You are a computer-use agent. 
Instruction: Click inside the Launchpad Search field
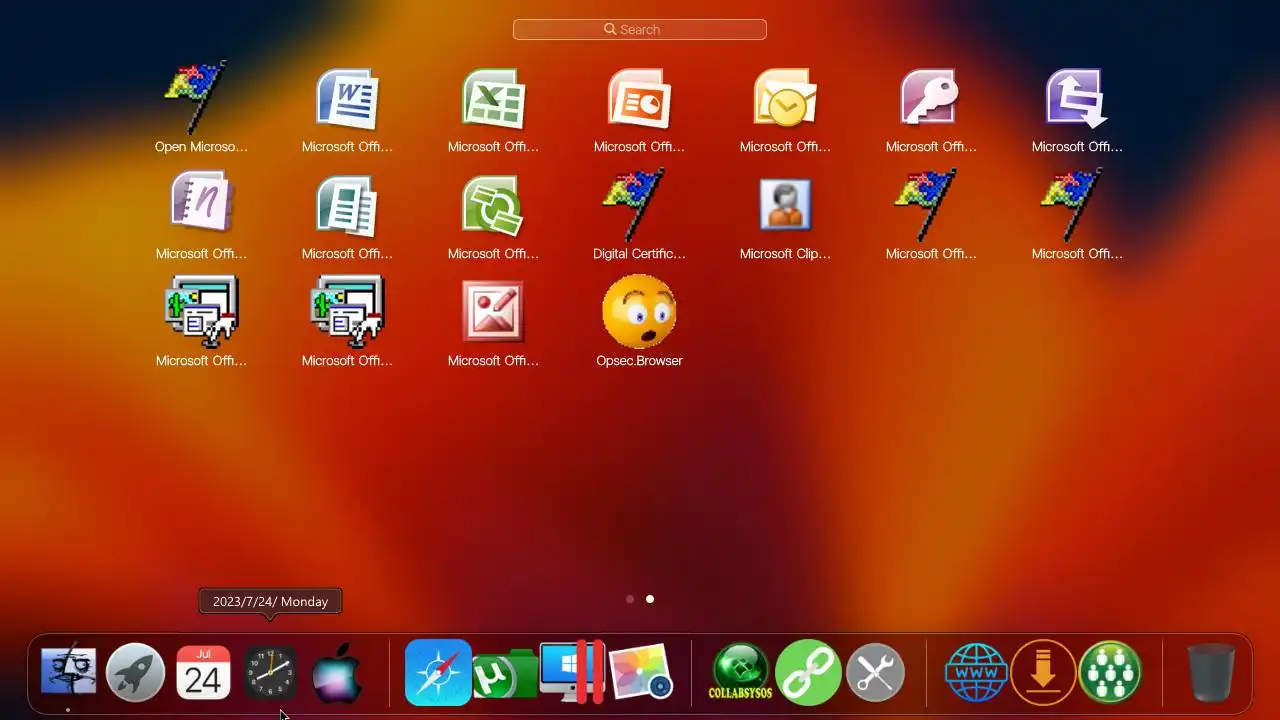coord(640,30)
